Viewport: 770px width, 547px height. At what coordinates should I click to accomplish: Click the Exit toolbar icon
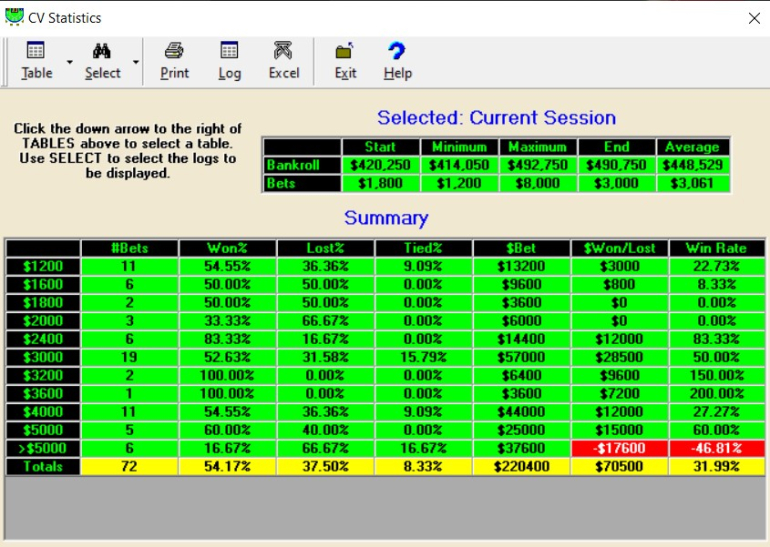(x=345, y=51)
